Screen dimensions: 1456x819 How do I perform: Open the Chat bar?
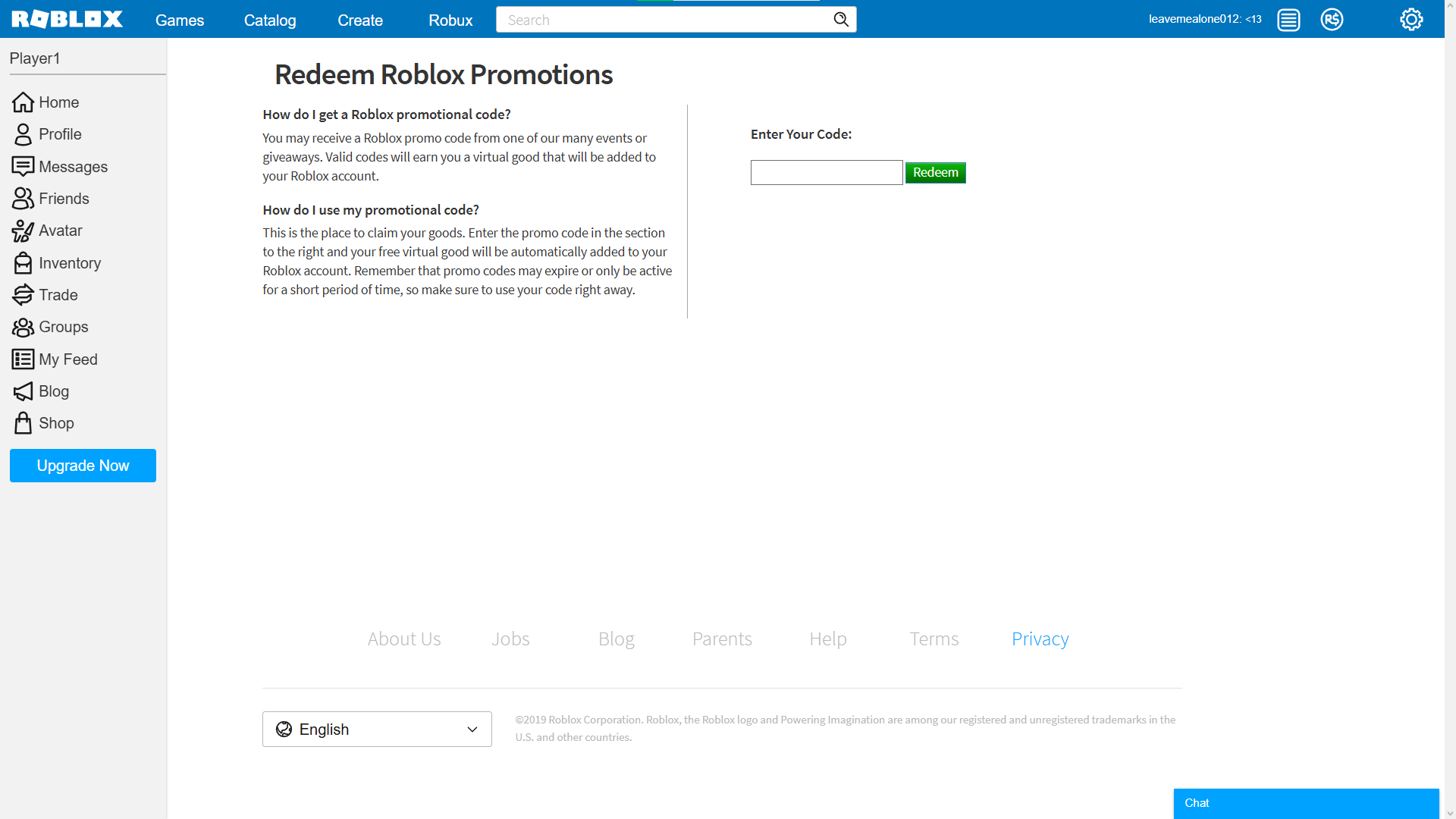1306,803
